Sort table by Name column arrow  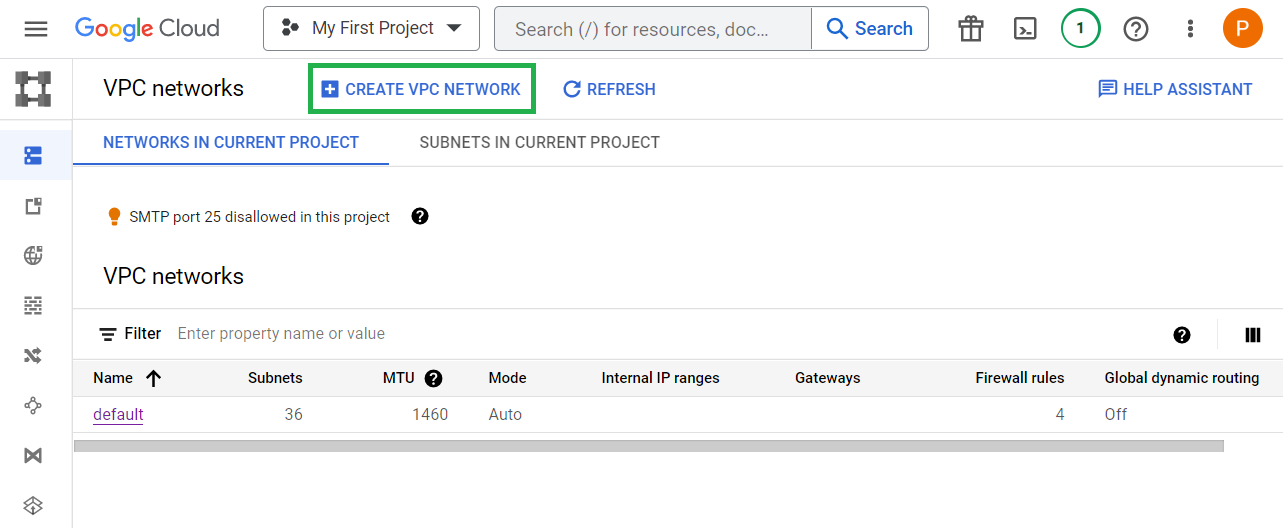153,378
